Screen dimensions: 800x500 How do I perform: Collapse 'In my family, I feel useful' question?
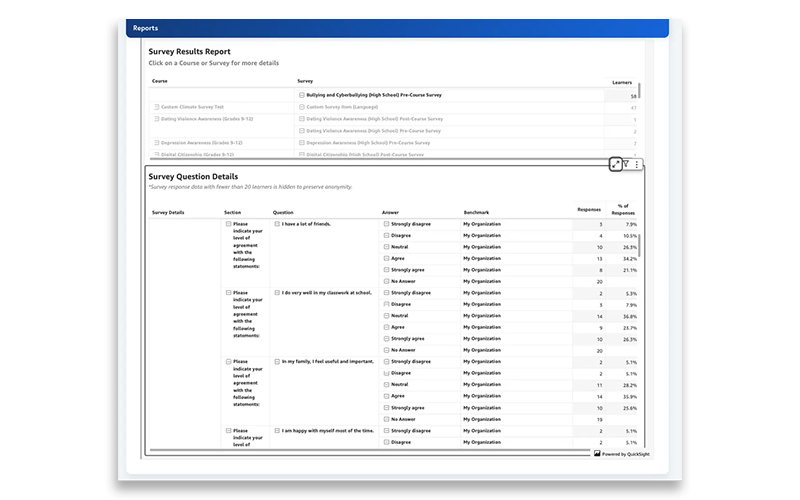[277, 361]
